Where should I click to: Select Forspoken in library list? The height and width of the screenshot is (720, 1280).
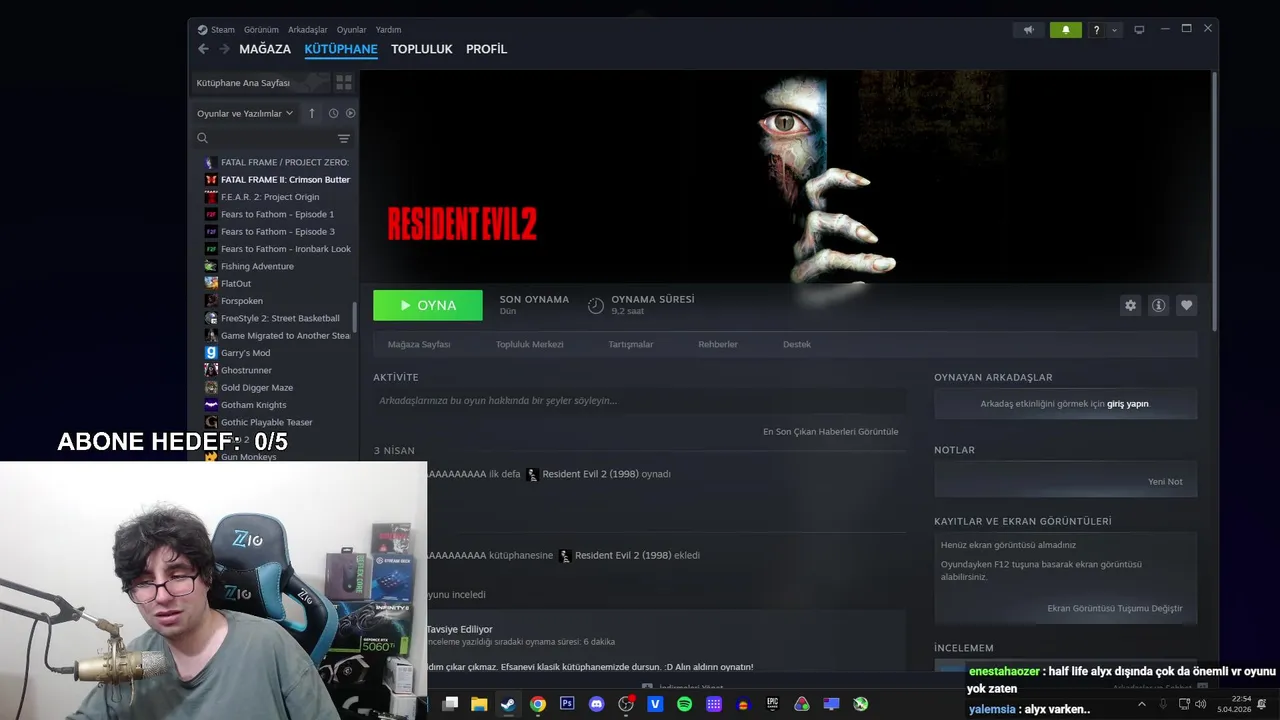click(278, 301)
